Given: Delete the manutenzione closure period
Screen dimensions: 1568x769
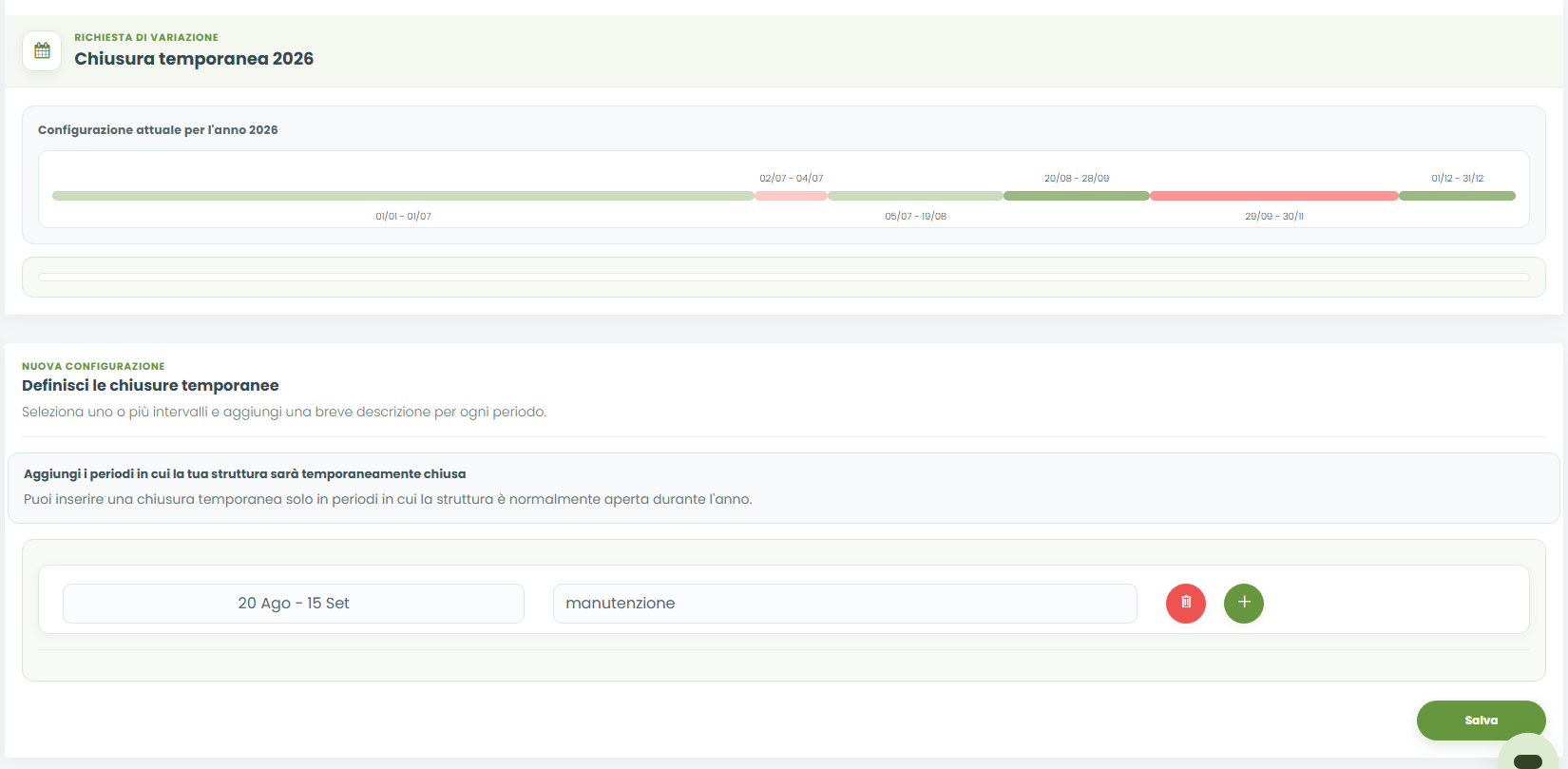Looking at the screenshot, I should (x=1186, y=603).
